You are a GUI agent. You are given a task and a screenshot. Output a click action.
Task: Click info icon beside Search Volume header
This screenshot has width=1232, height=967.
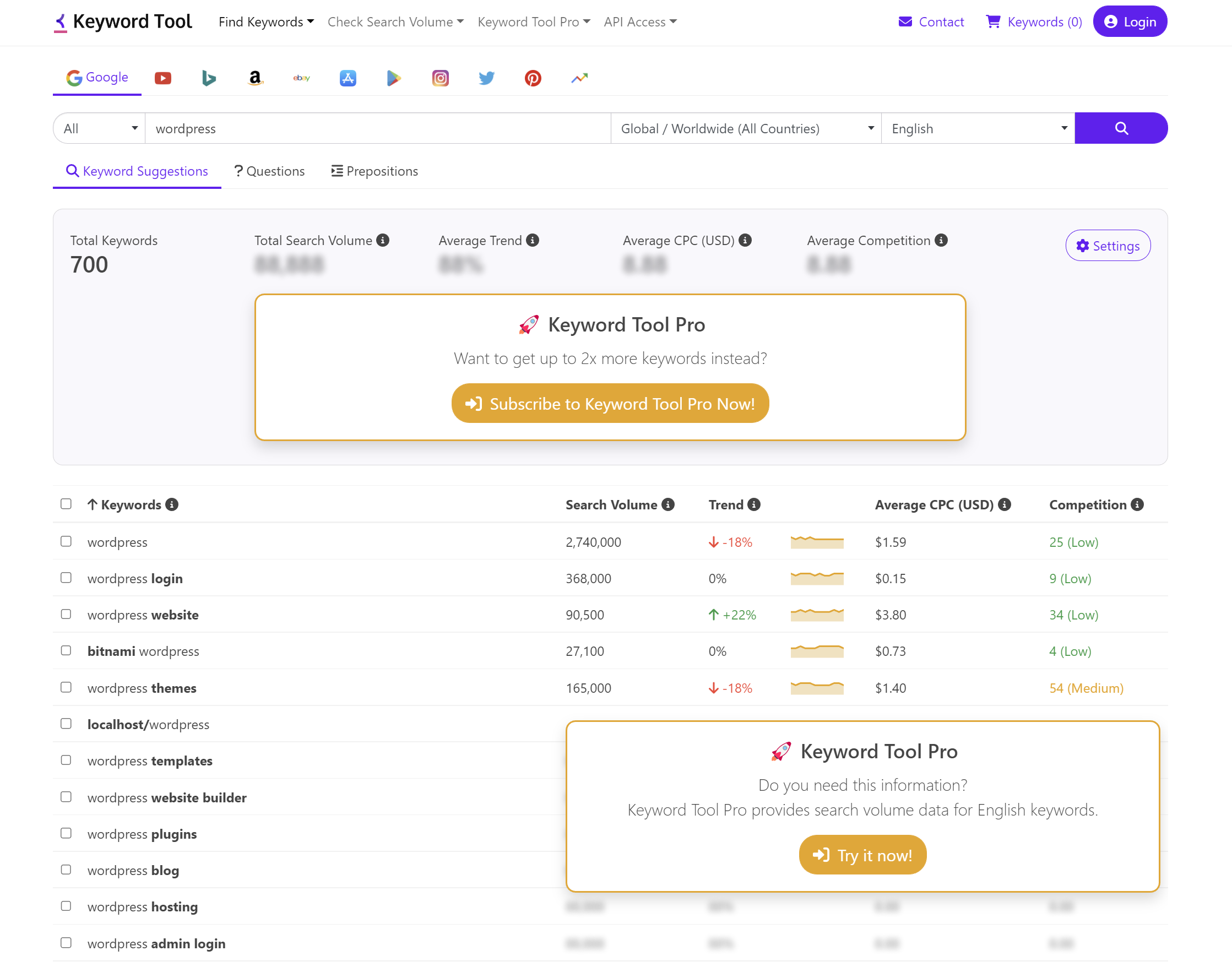[x=668, y=504]
